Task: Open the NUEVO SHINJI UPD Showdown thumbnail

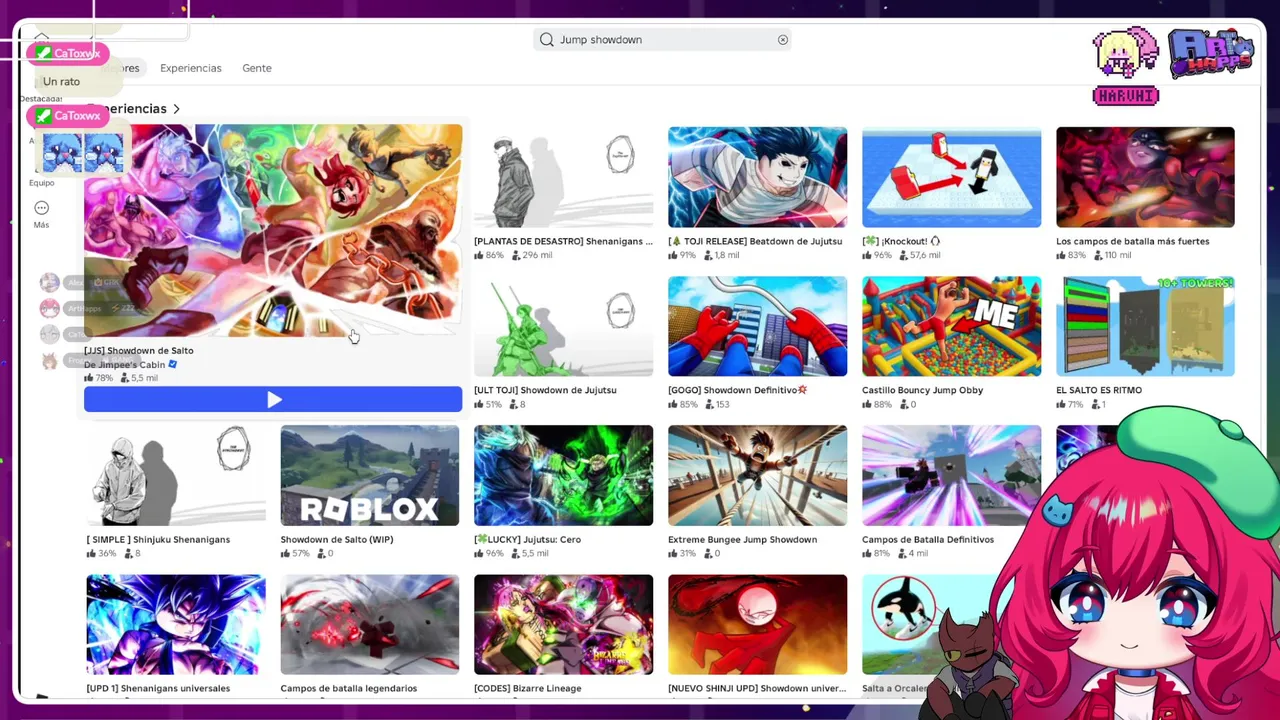Action: 757,624
